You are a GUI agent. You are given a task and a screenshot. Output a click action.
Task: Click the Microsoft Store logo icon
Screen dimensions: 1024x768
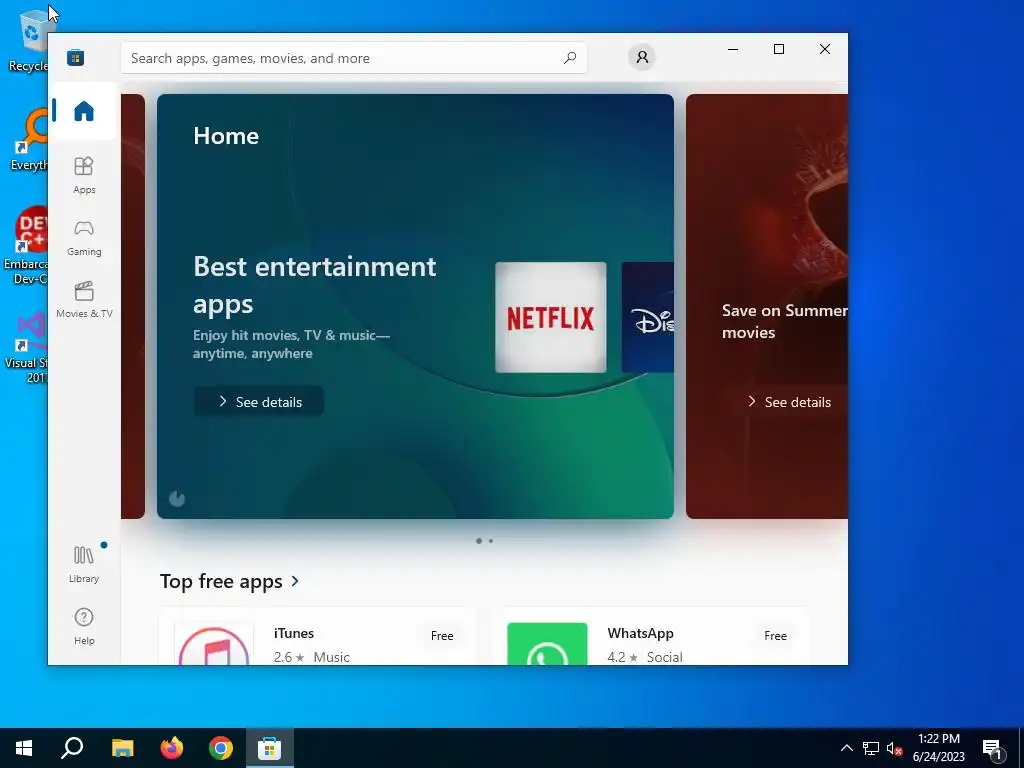(x=76, y=57)
